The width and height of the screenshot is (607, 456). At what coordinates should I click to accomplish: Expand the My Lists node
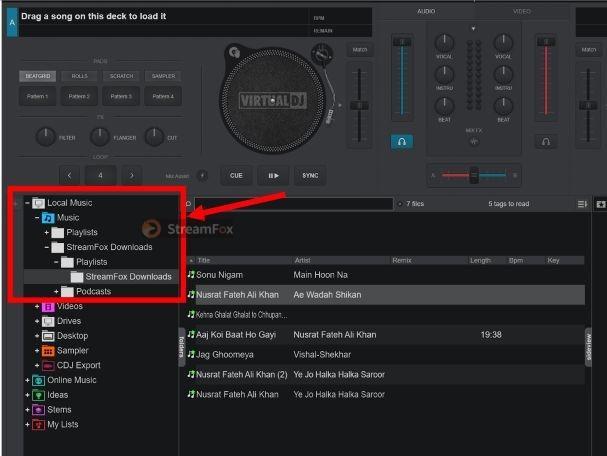click(x=27, y=424)
